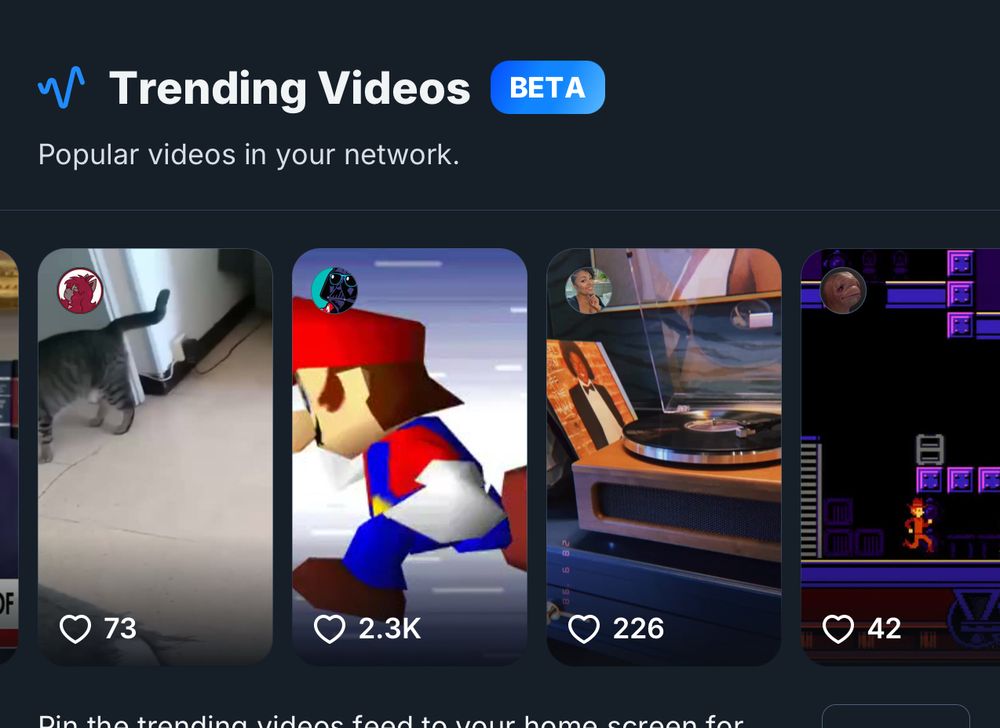Click the heart icon on the platformer video
Screen dimensions: 1000x728
tap(836, 628)
